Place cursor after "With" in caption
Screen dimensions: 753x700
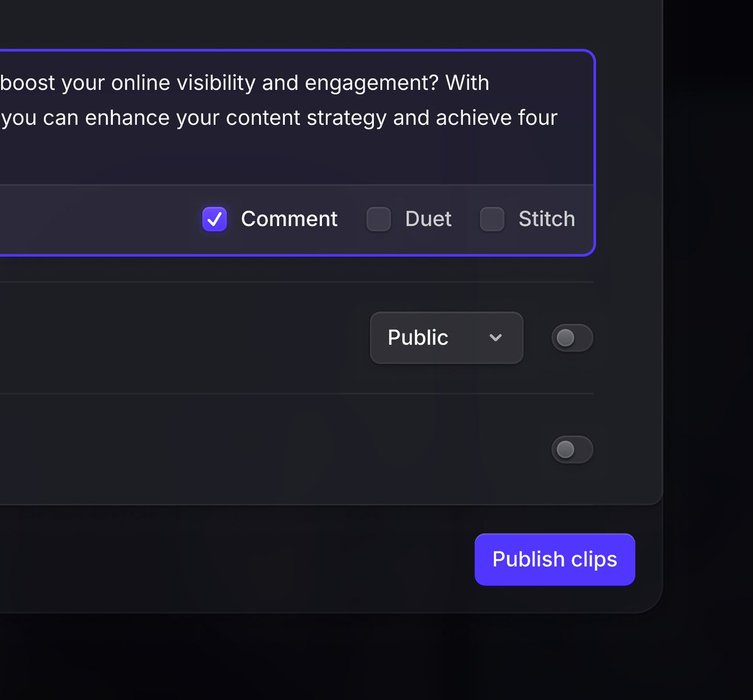point(490,82)
